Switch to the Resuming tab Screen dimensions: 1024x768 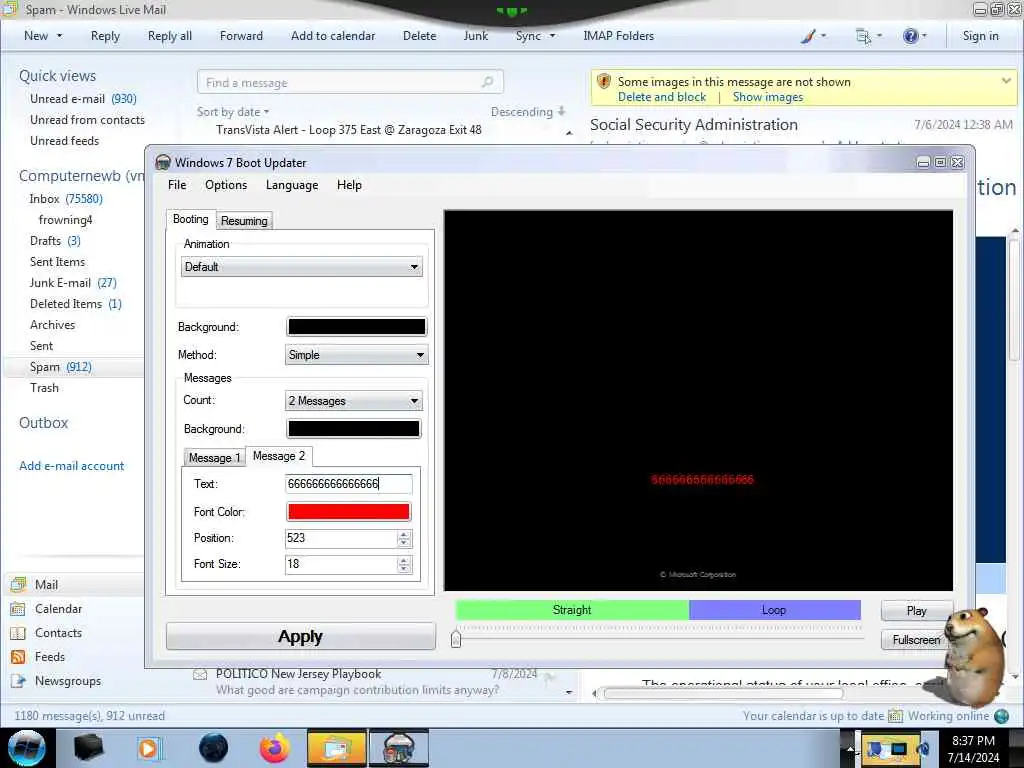[x=244, y=221]
